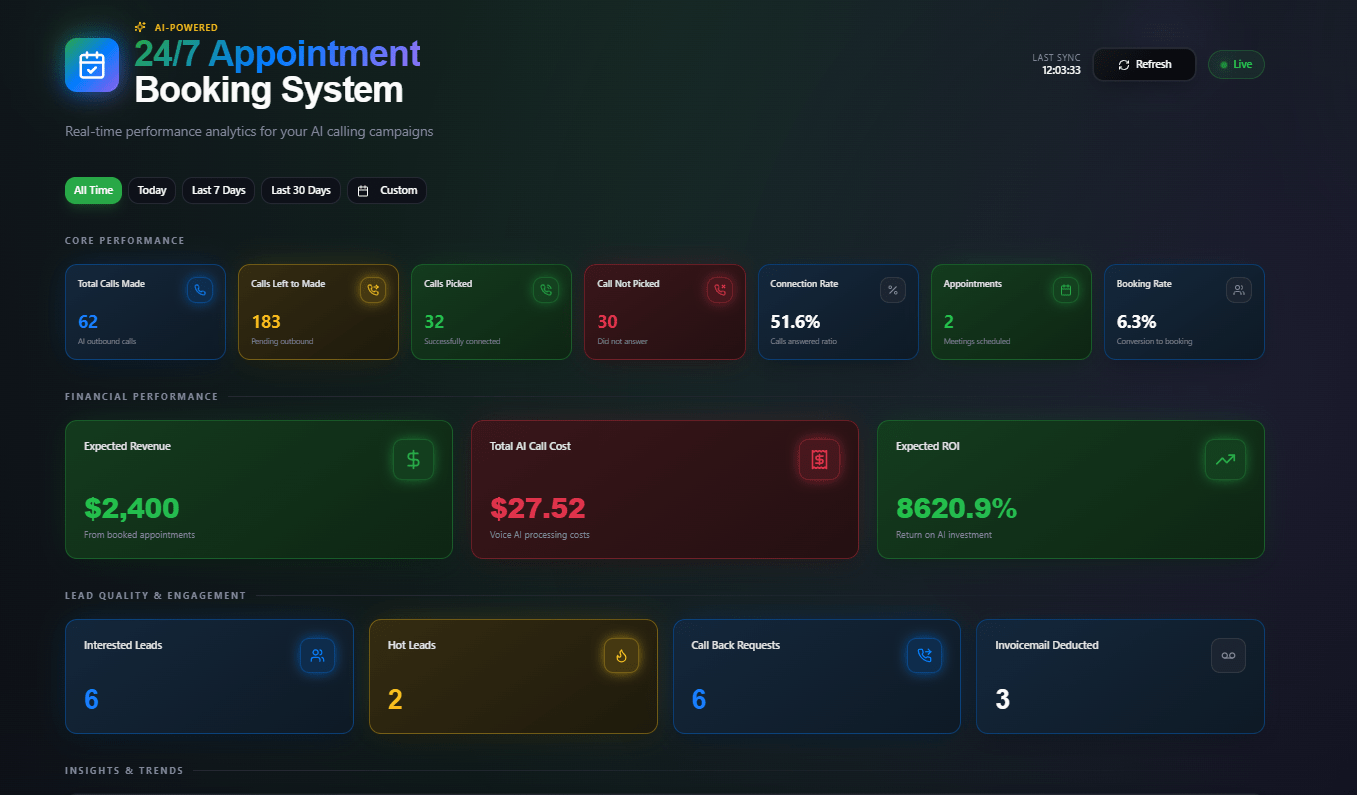Image resolution: width=1357 pixels, height=795 pixels.
Task: Click the Call Not Picked missed-call icon
Action: [x=719, y=290]
